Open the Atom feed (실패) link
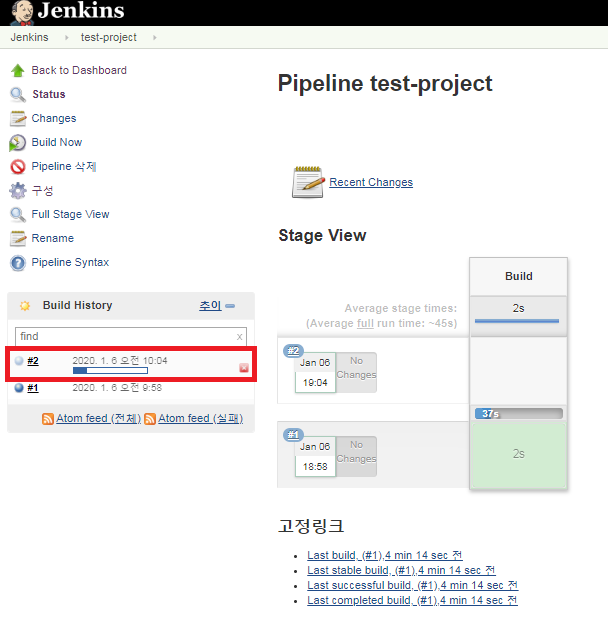Viewport: 608px width, 623px height. (201, 418)
